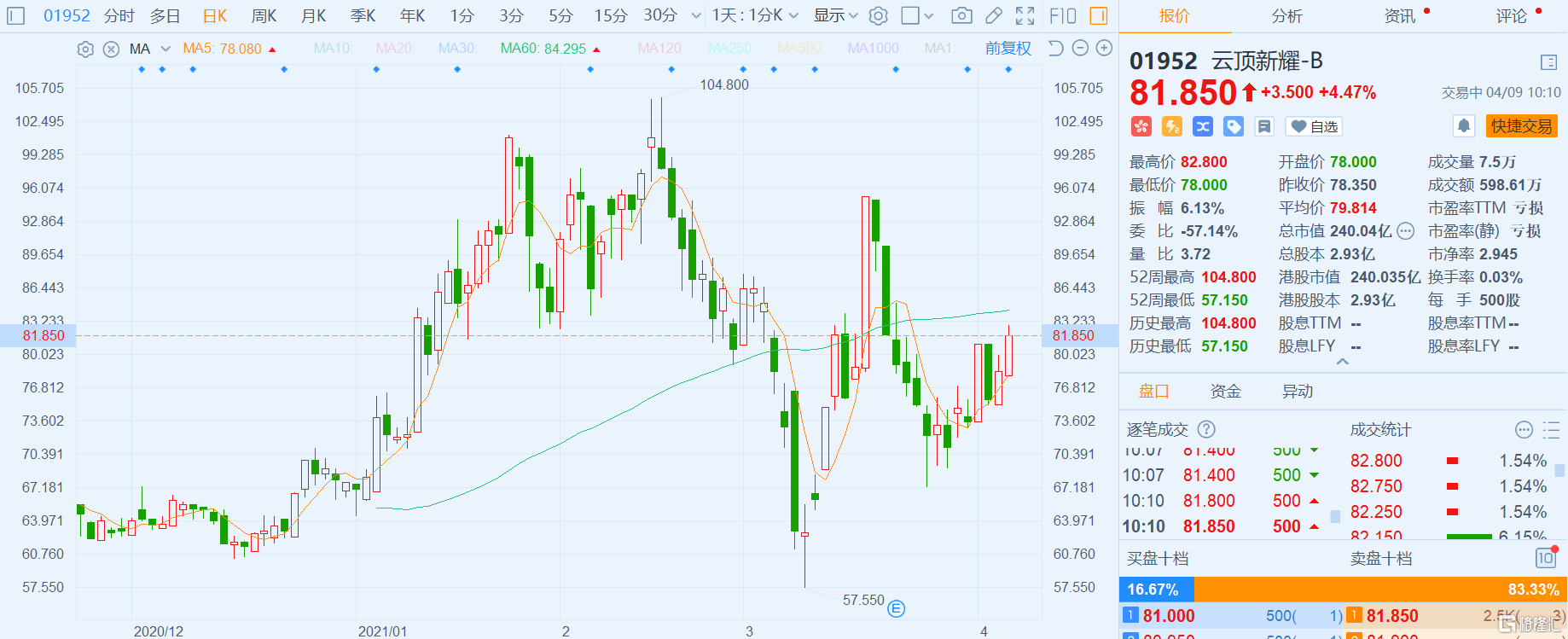This screenshot has height=639, width=1568.
Task: Toggle left sidebar panel icon
Action: (x=16, y=15)
